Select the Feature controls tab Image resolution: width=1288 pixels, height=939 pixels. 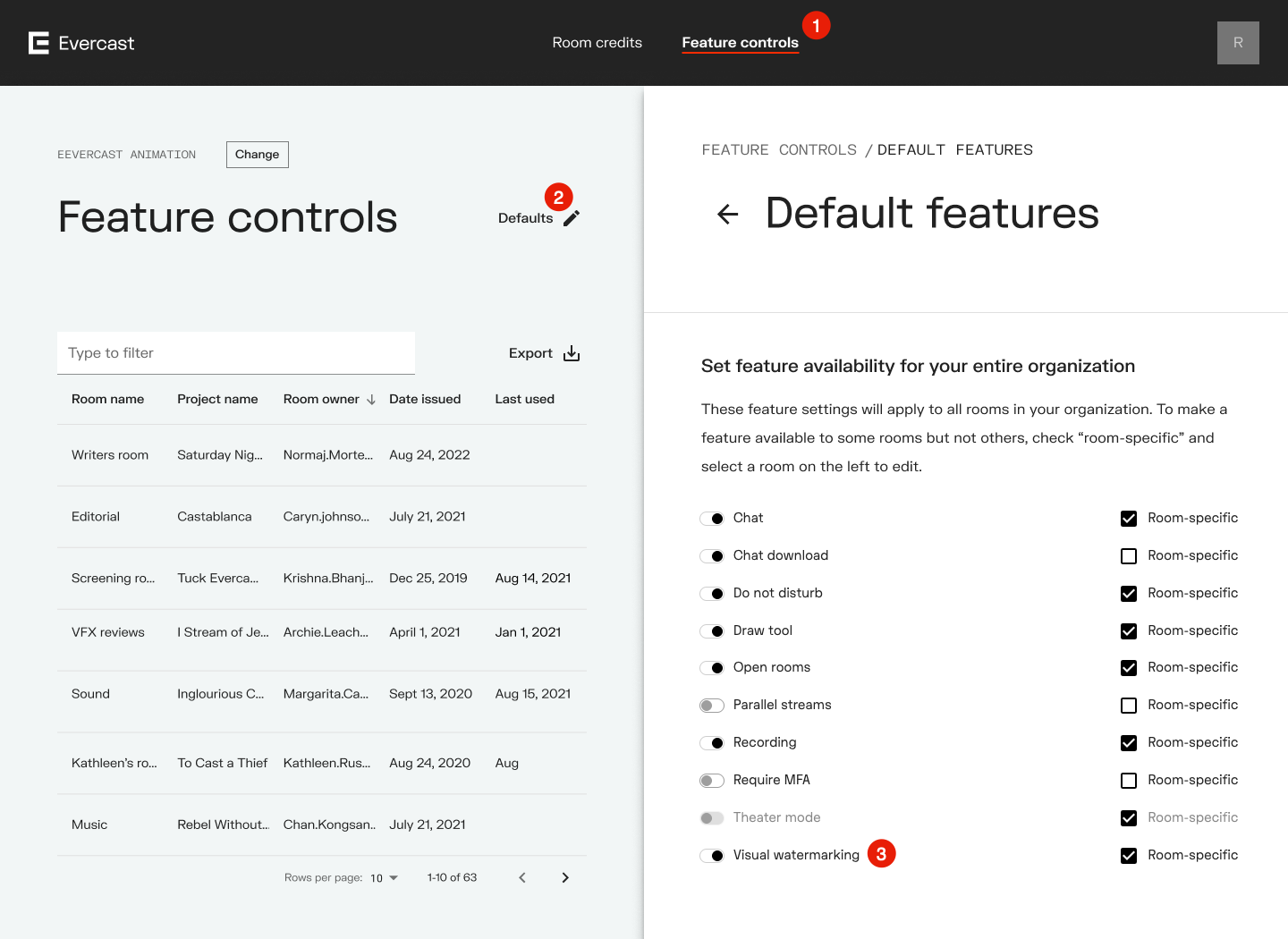click(740, 43)
